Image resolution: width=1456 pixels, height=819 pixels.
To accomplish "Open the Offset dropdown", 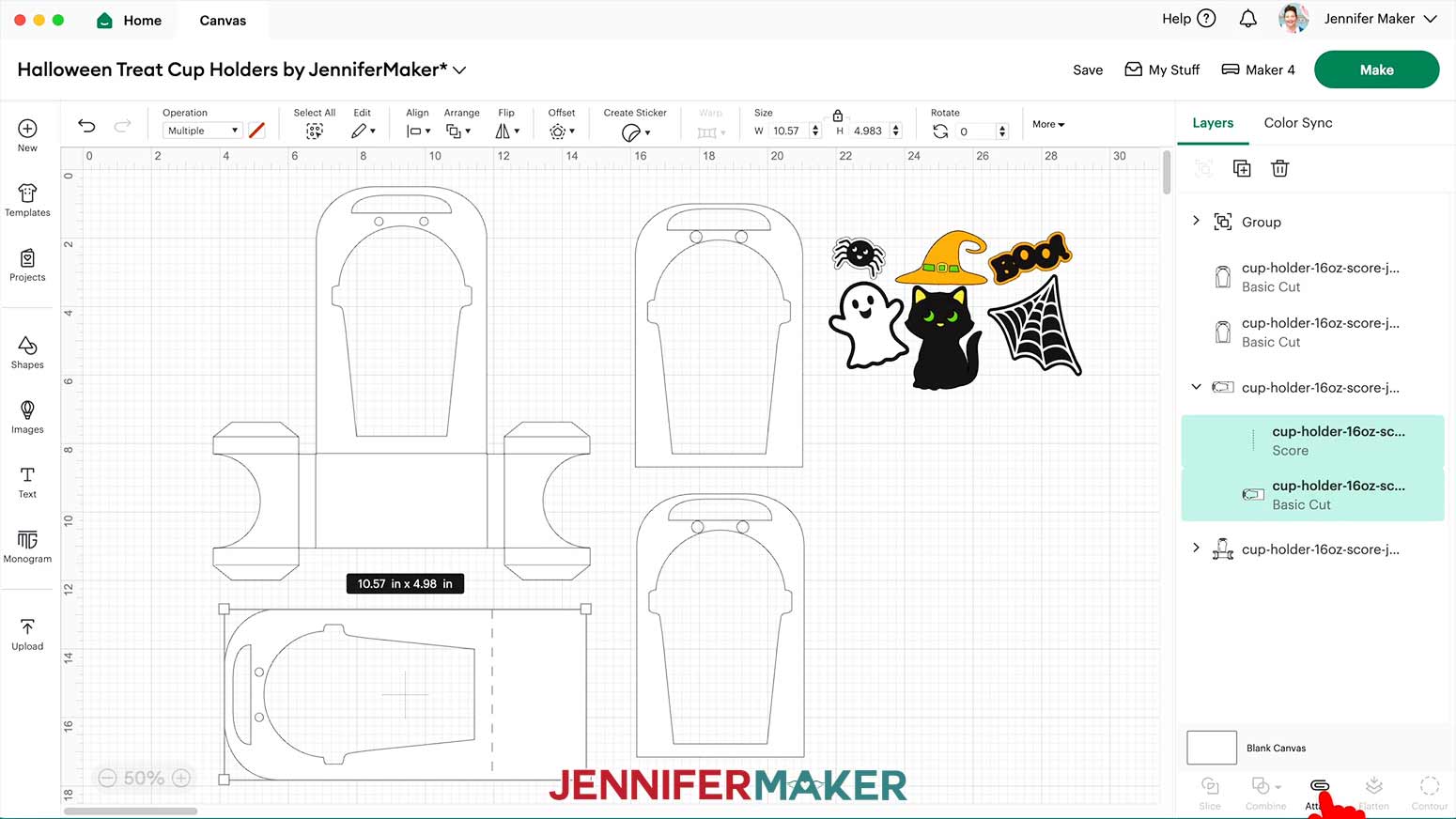I will coord(562,131).
